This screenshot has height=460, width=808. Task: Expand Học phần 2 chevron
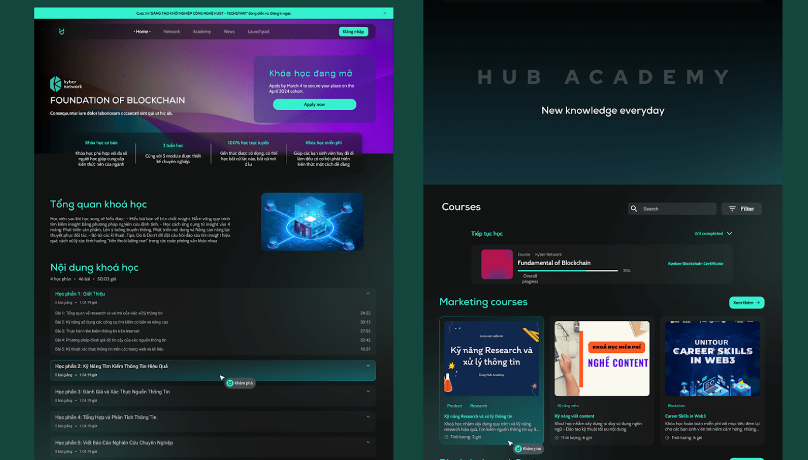pos(368,366)
